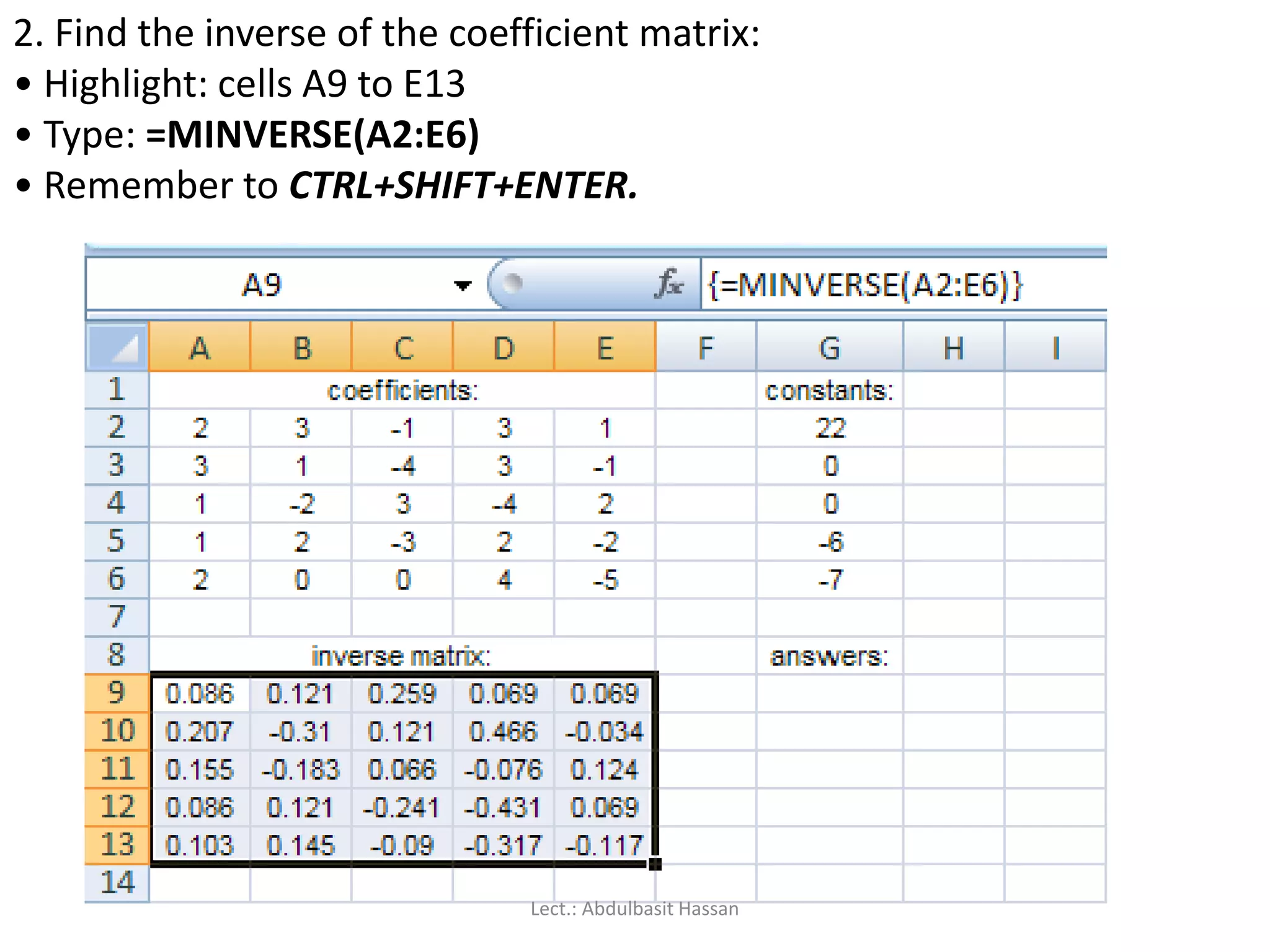
Task: Select column I header
Action: pyautogui.click(x=1055, y=346)
